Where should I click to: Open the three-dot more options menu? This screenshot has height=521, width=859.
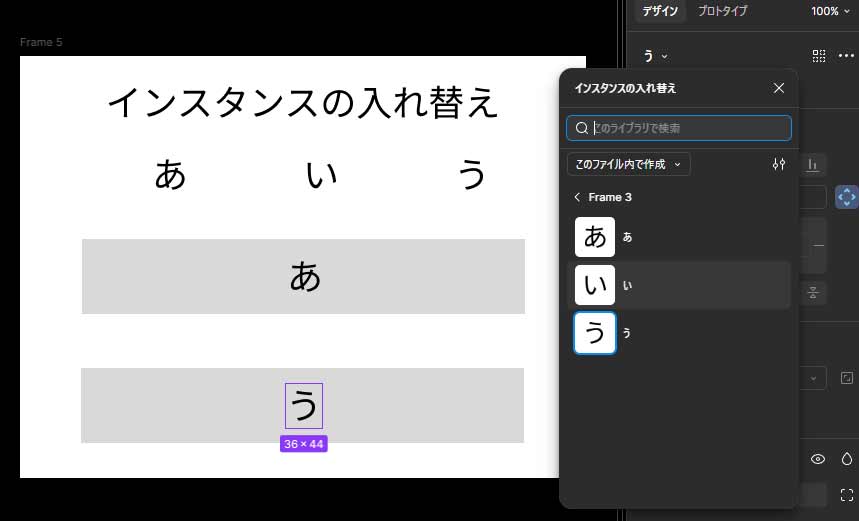tap(846, 56)
